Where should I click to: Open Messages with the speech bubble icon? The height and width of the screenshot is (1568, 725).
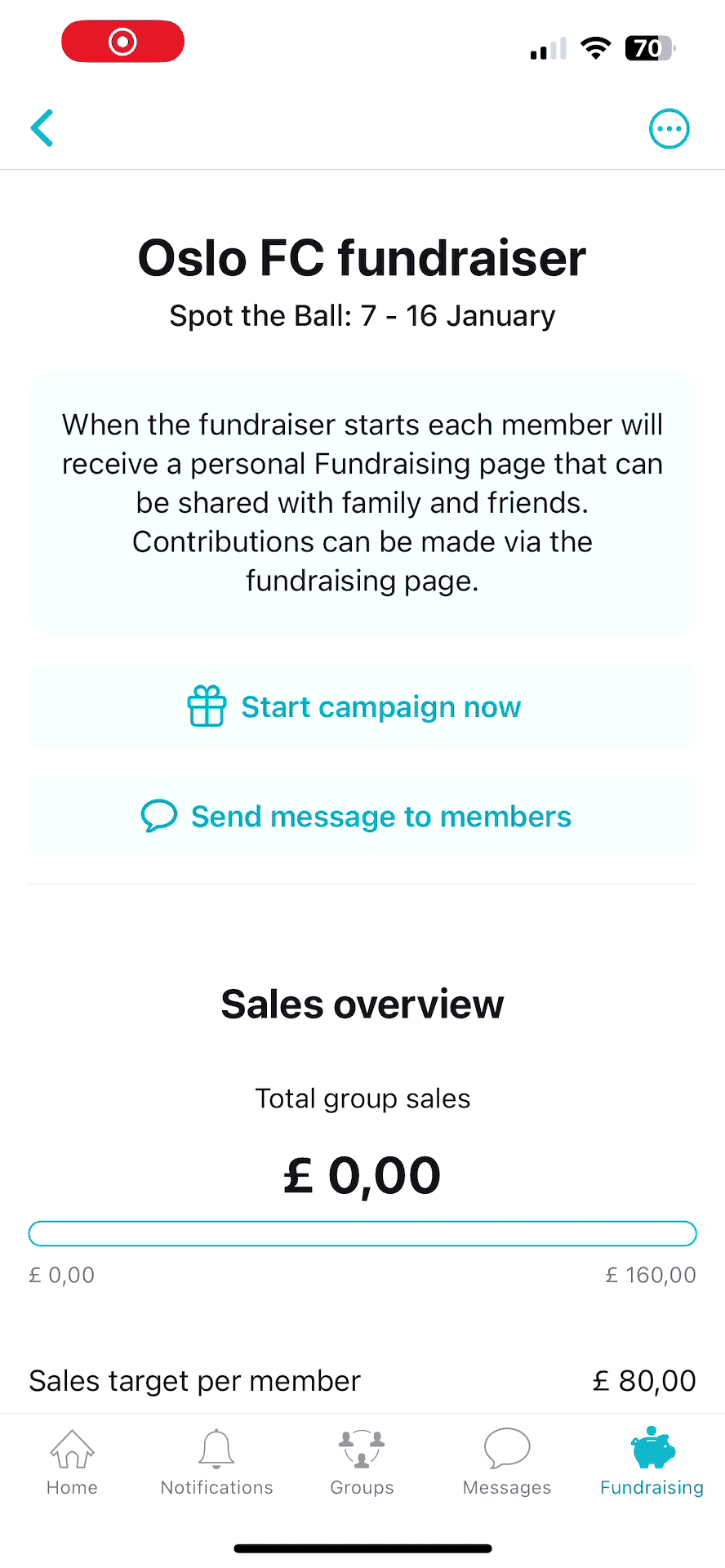click(506, 1447)
